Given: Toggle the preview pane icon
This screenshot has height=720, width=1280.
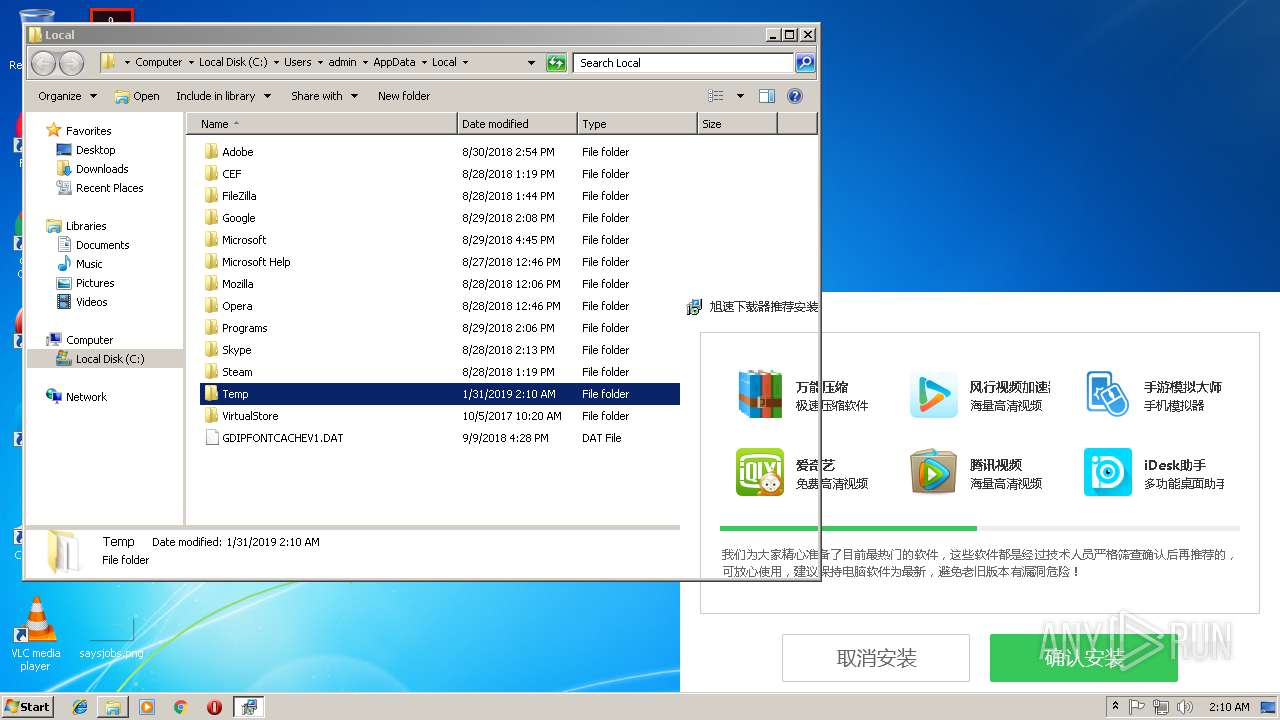Looking at the screenshot, I should 767,96.
